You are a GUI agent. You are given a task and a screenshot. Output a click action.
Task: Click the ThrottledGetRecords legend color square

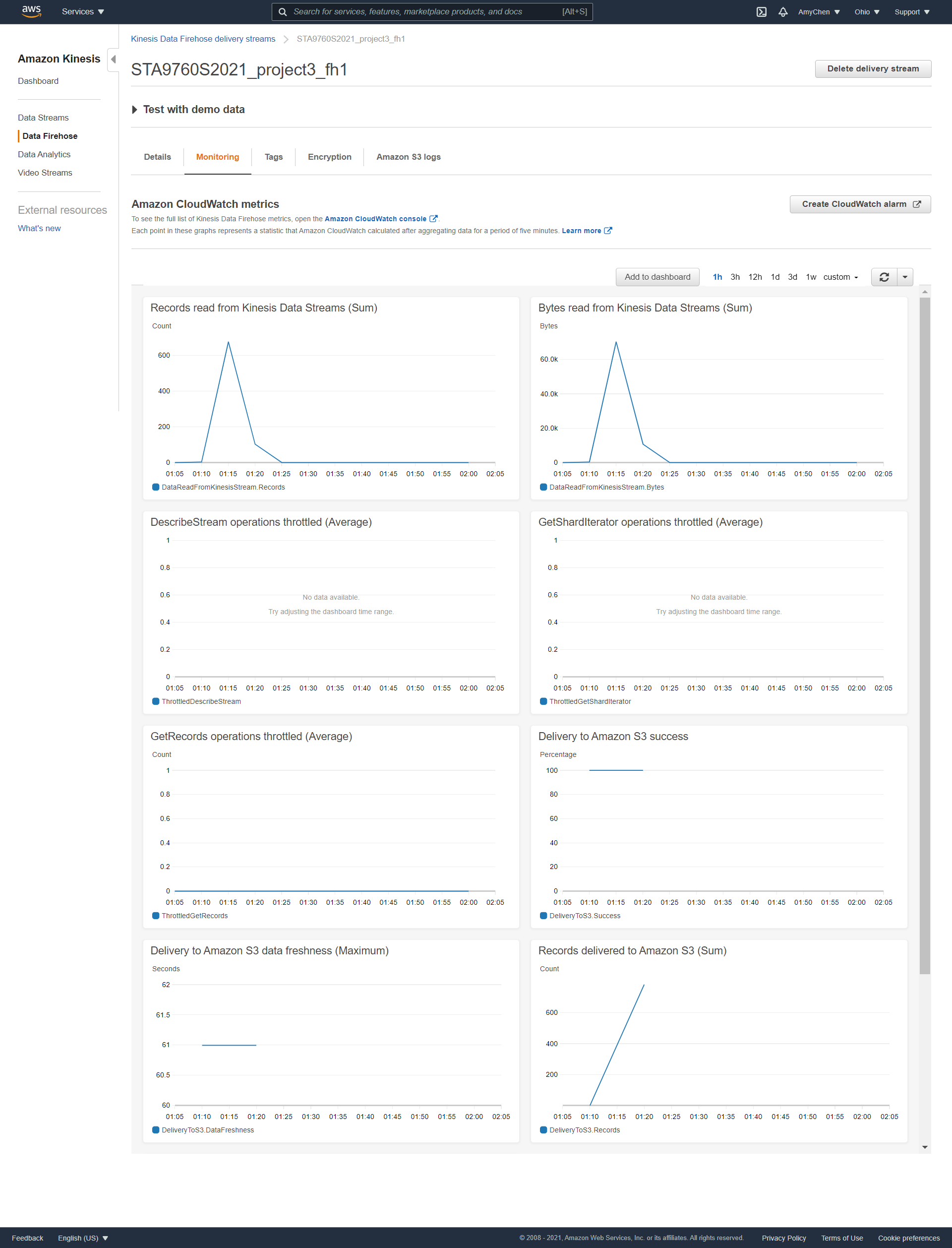pyautogui.click(x=155, y=915)
